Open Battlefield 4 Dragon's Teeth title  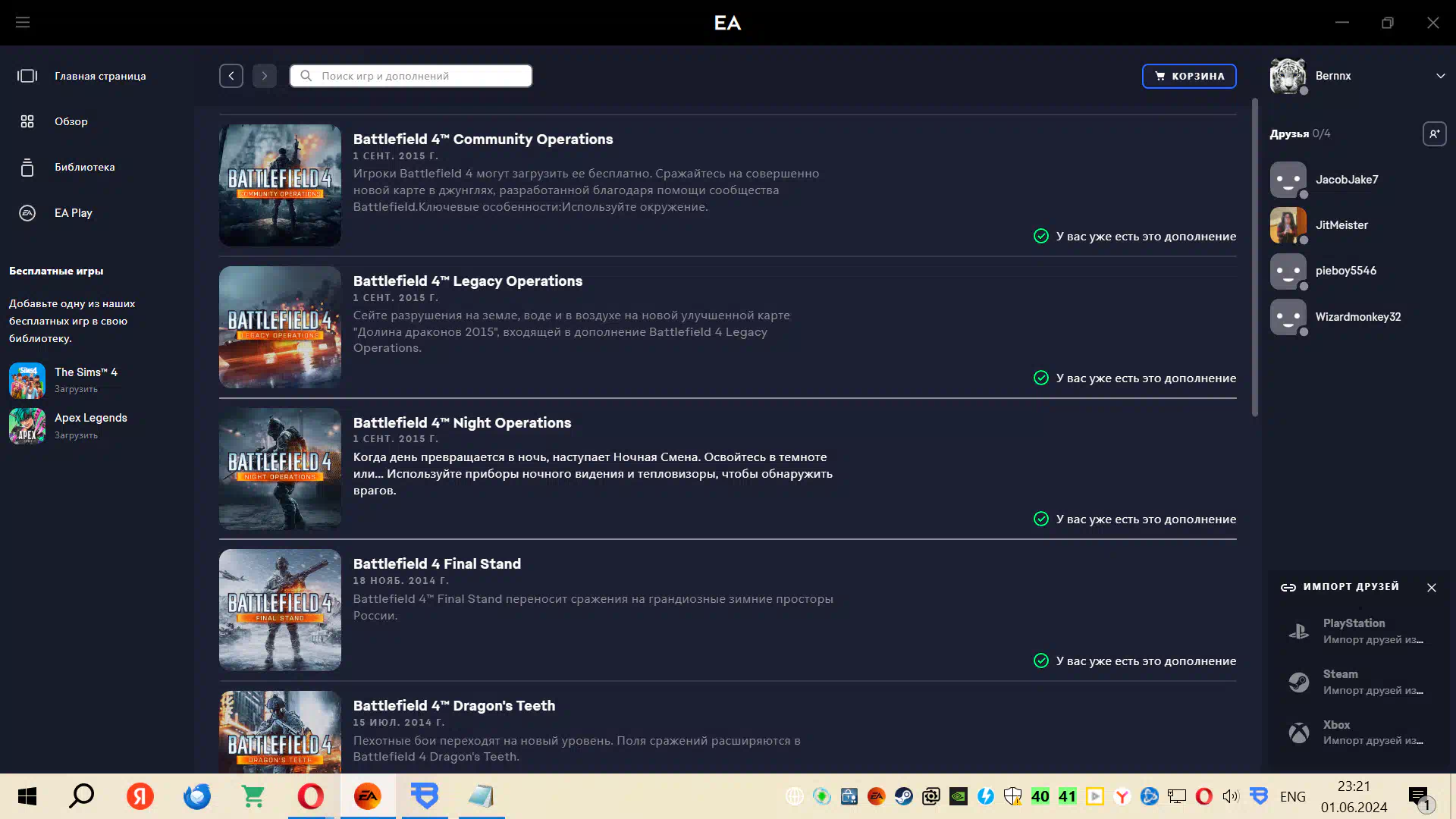[x=454, y=705]
